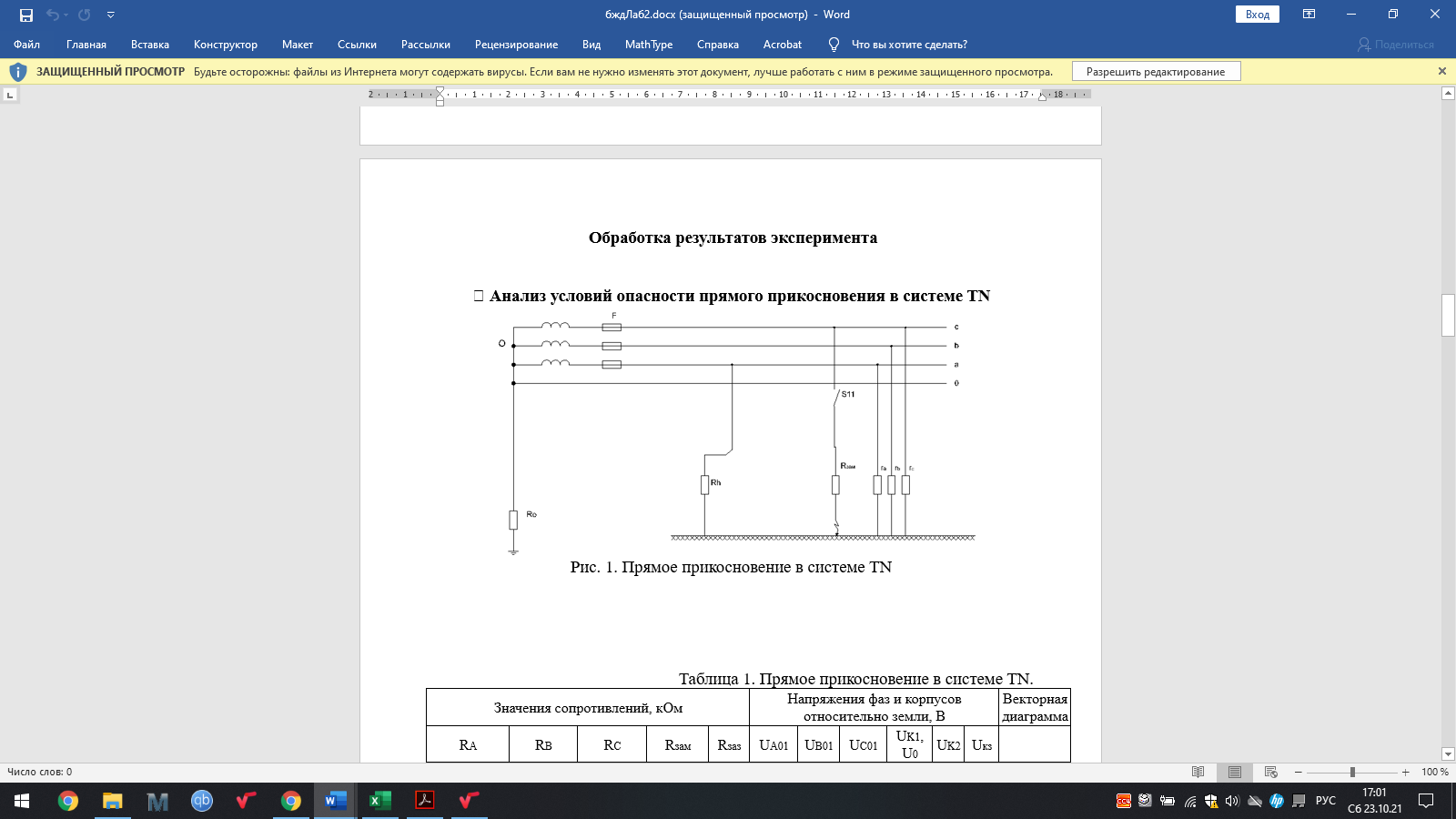This screenshot has width=1456, height=819.
Task: Type in 'Что вы хотите сделать?' search field
Action: (909, 45)
